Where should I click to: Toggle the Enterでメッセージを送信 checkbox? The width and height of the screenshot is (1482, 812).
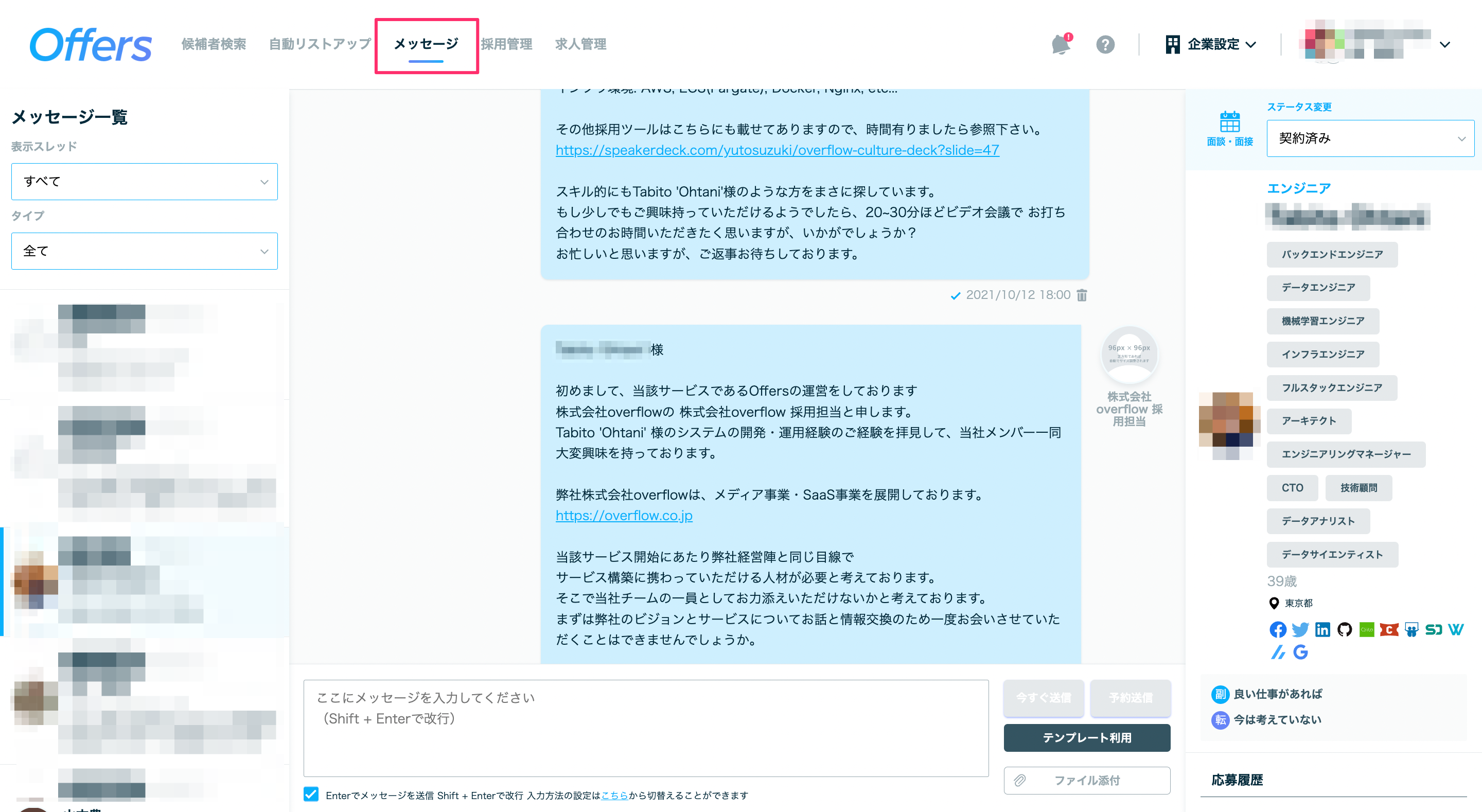click(x=311, y=794)
